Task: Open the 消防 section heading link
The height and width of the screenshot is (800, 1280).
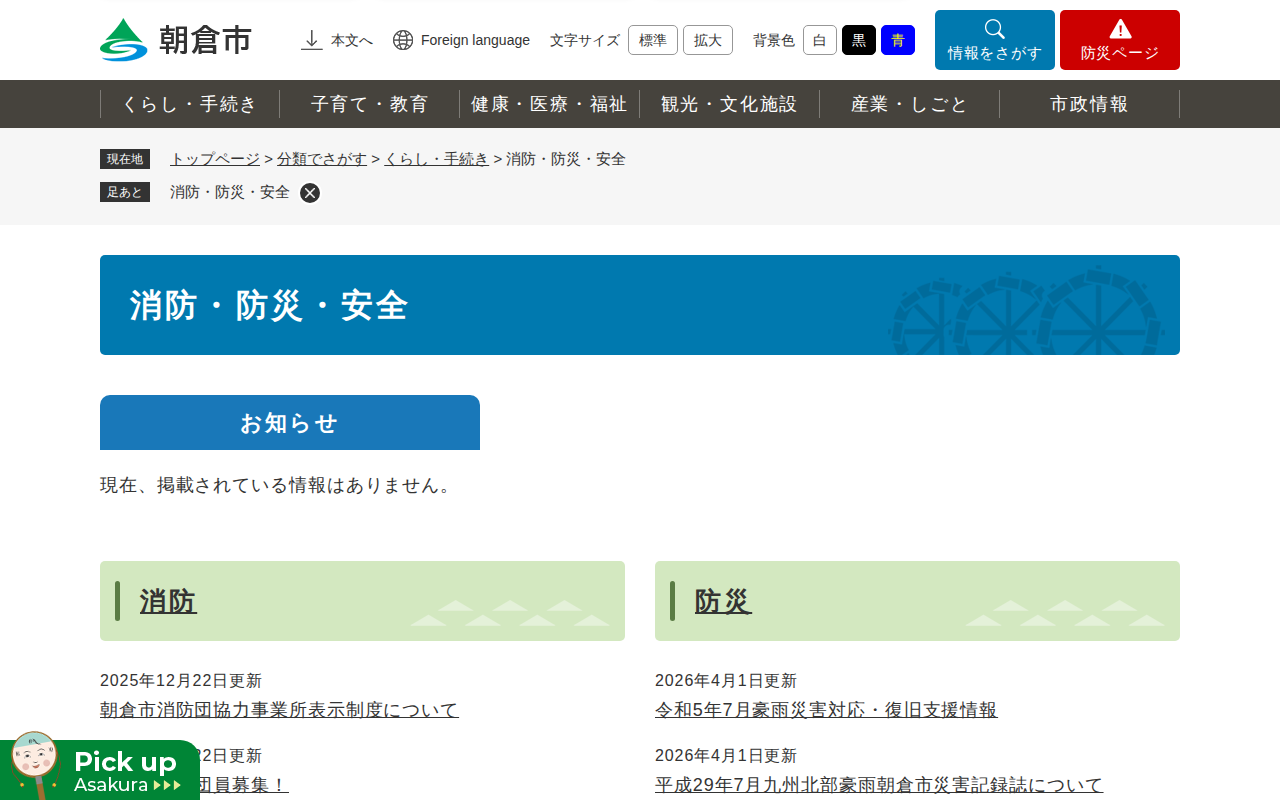Action: pos(168,601)
